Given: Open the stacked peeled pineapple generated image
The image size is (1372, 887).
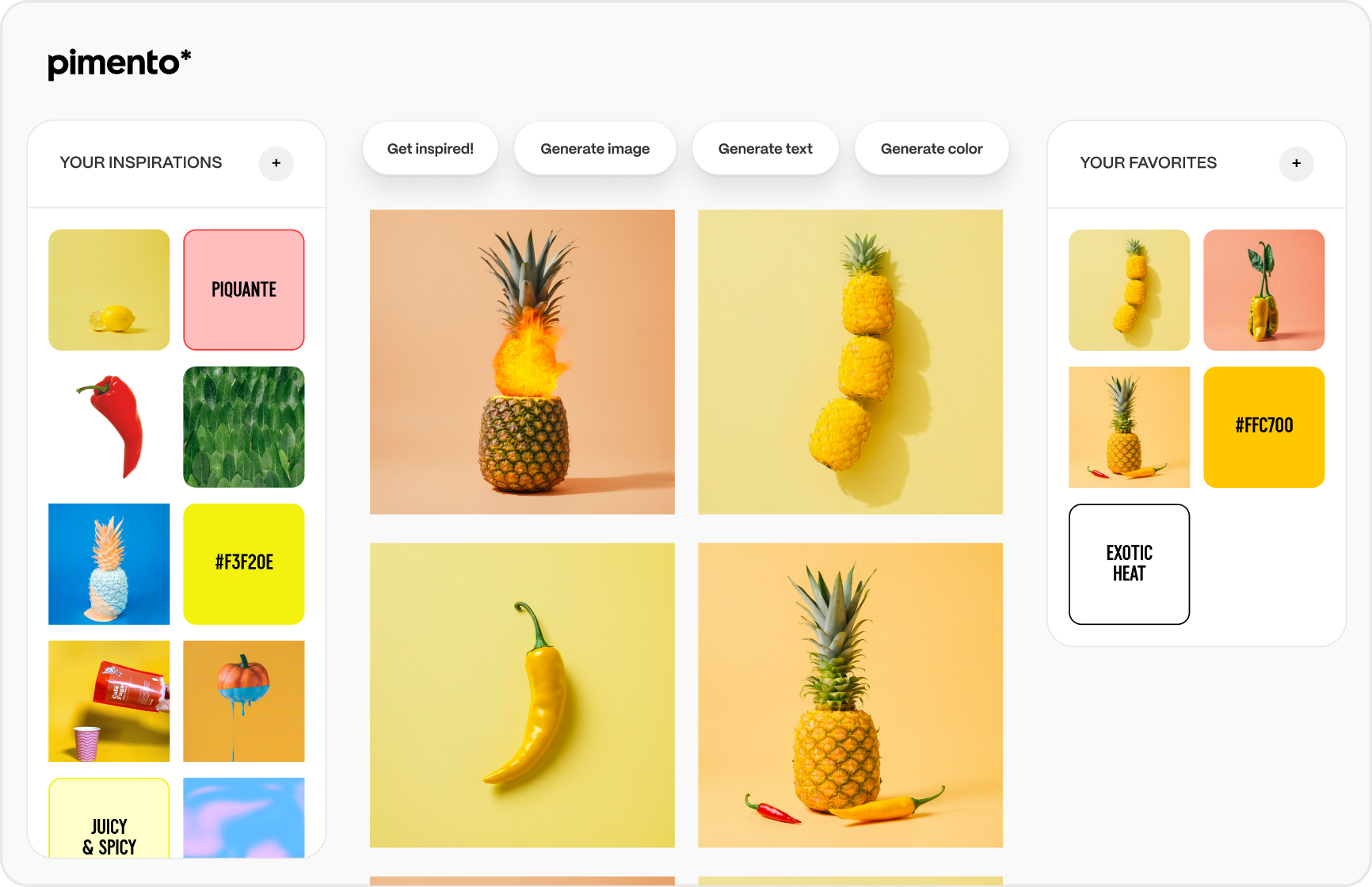Looking at the screenshot, I should (x=851, y=362).
